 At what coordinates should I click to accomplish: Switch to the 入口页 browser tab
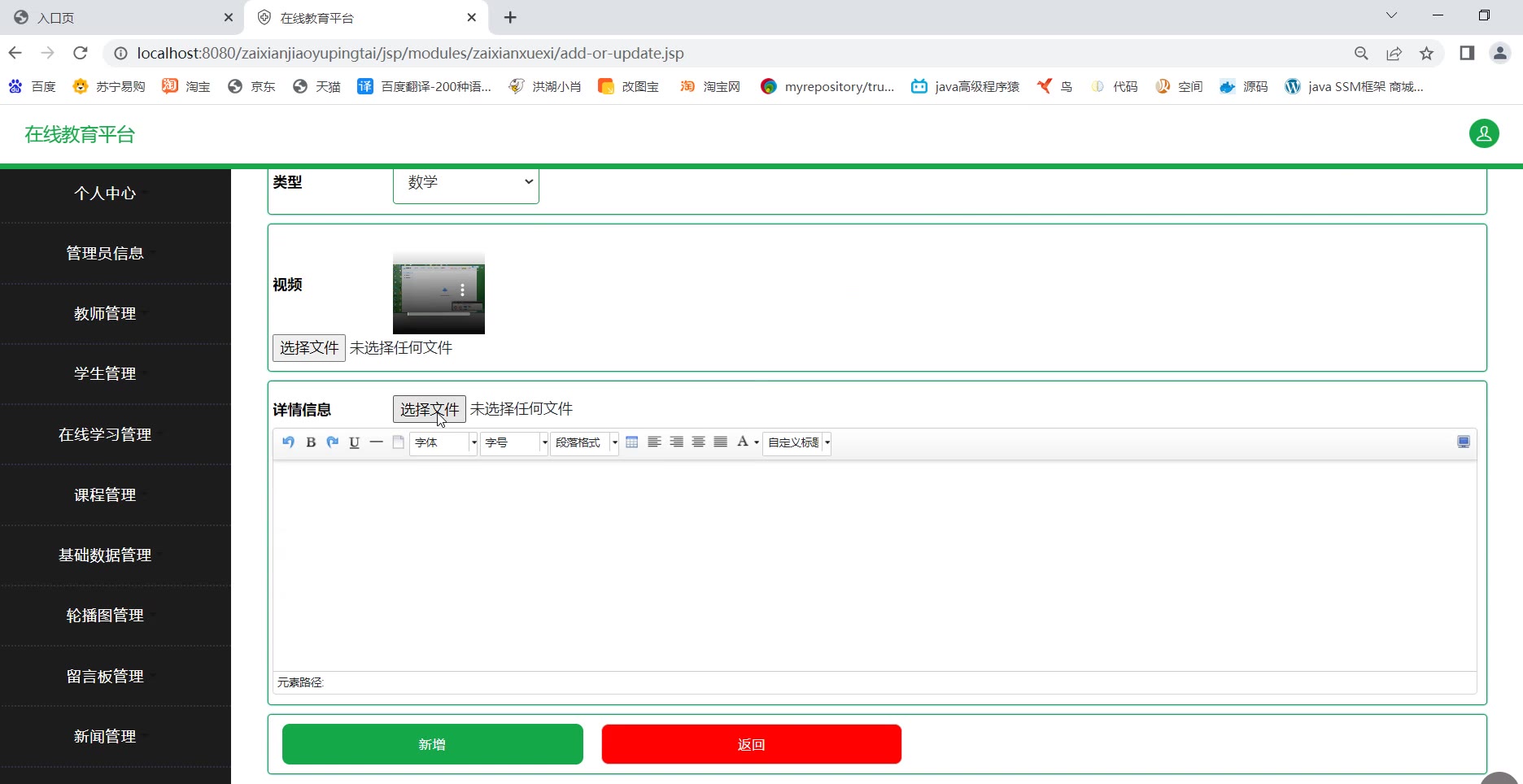coord(122,17)
